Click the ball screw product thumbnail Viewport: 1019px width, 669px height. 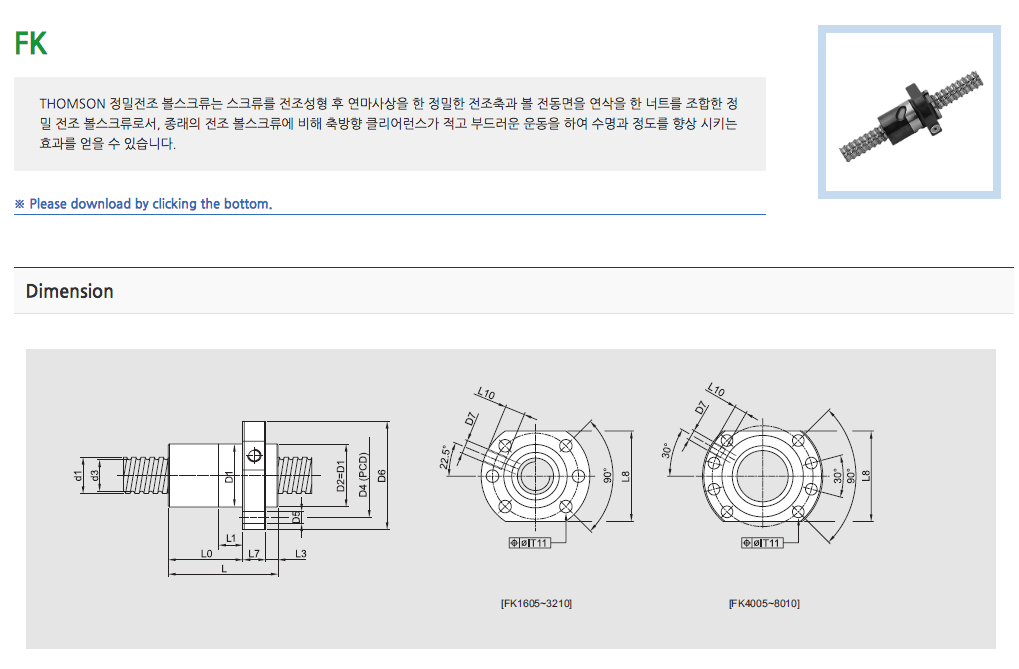909,112
